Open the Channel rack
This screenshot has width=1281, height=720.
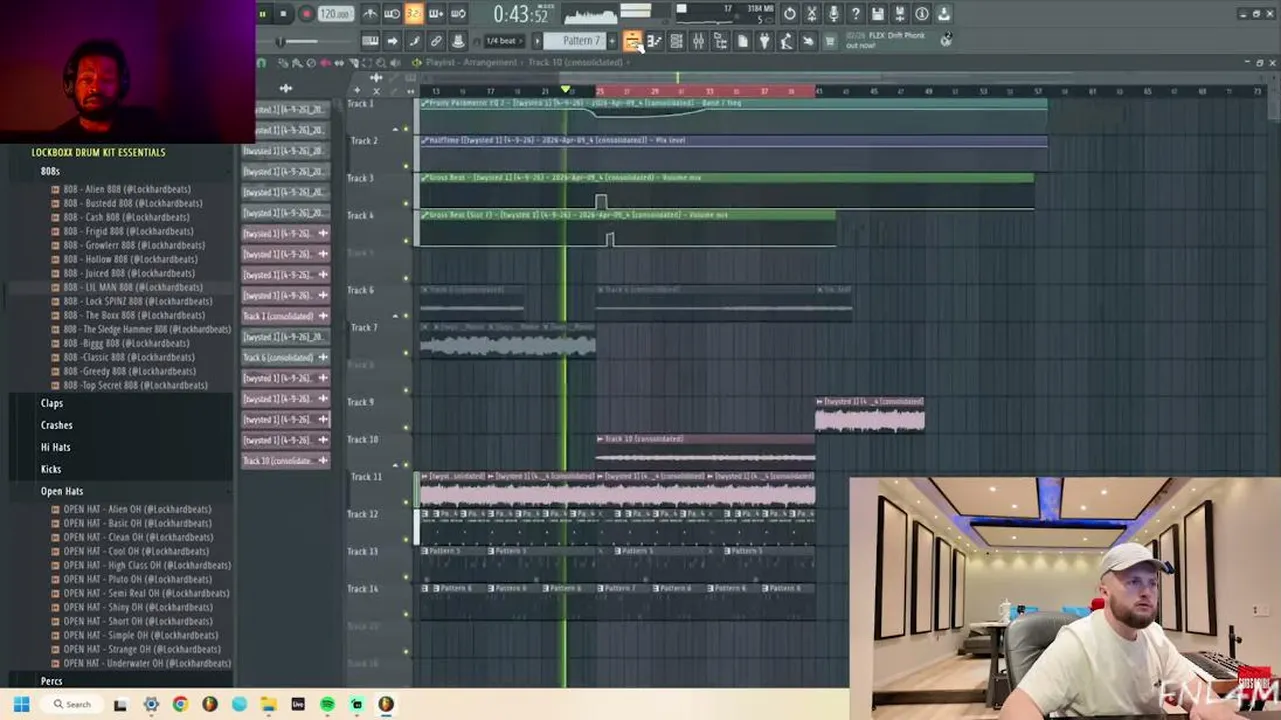tap(676, 41)
